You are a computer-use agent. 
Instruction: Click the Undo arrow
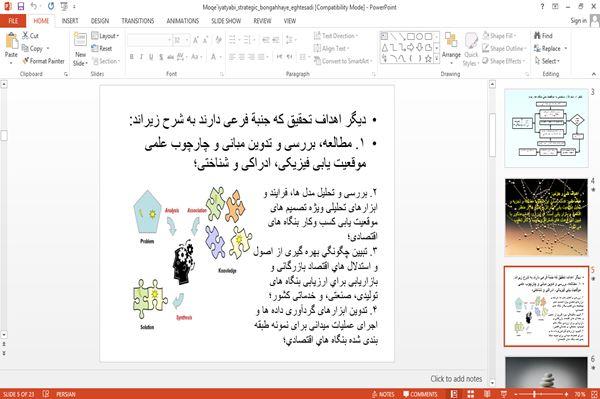(x=34, y=7)
